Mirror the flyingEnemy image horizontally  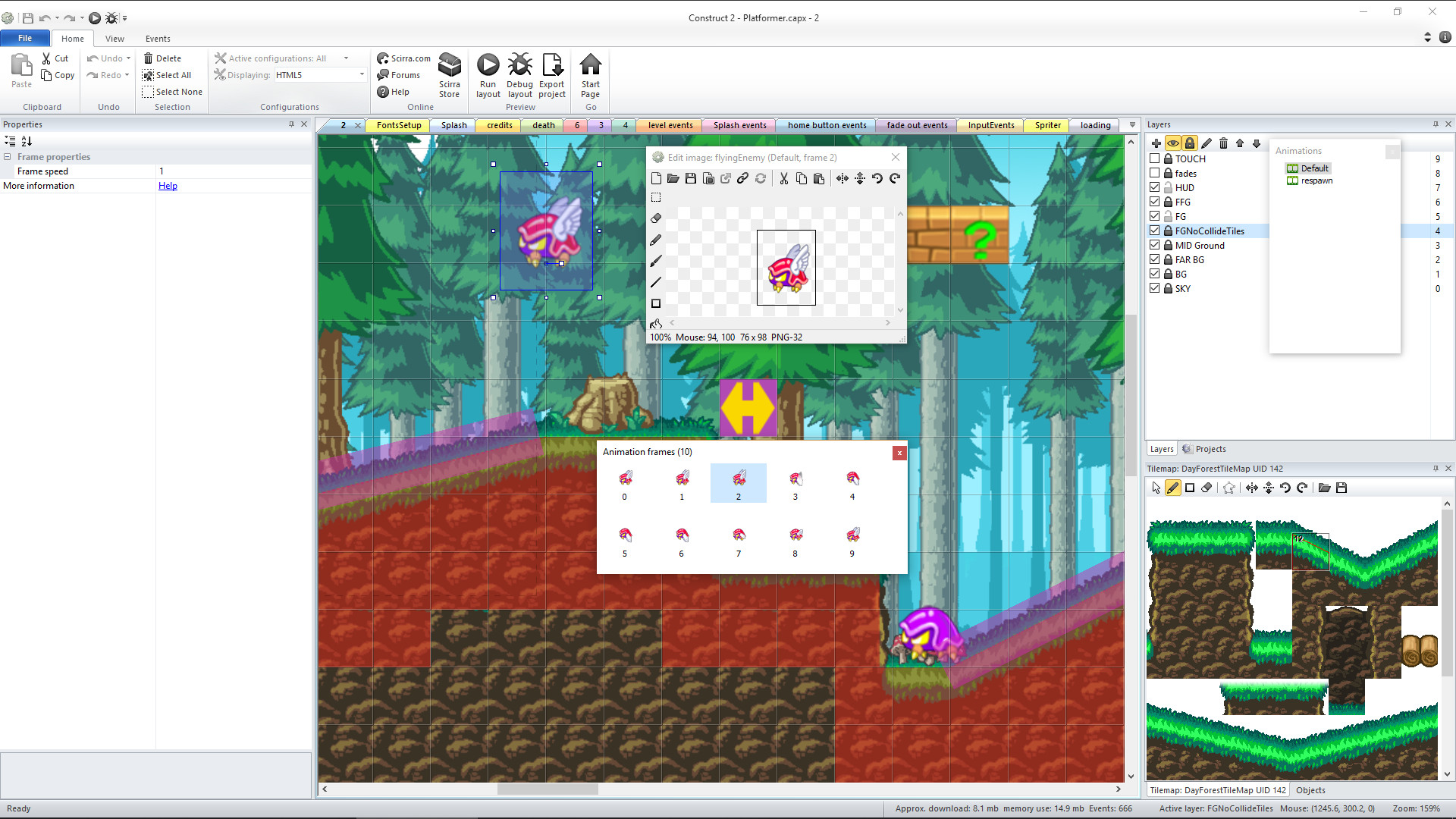(x=842, y=178)
